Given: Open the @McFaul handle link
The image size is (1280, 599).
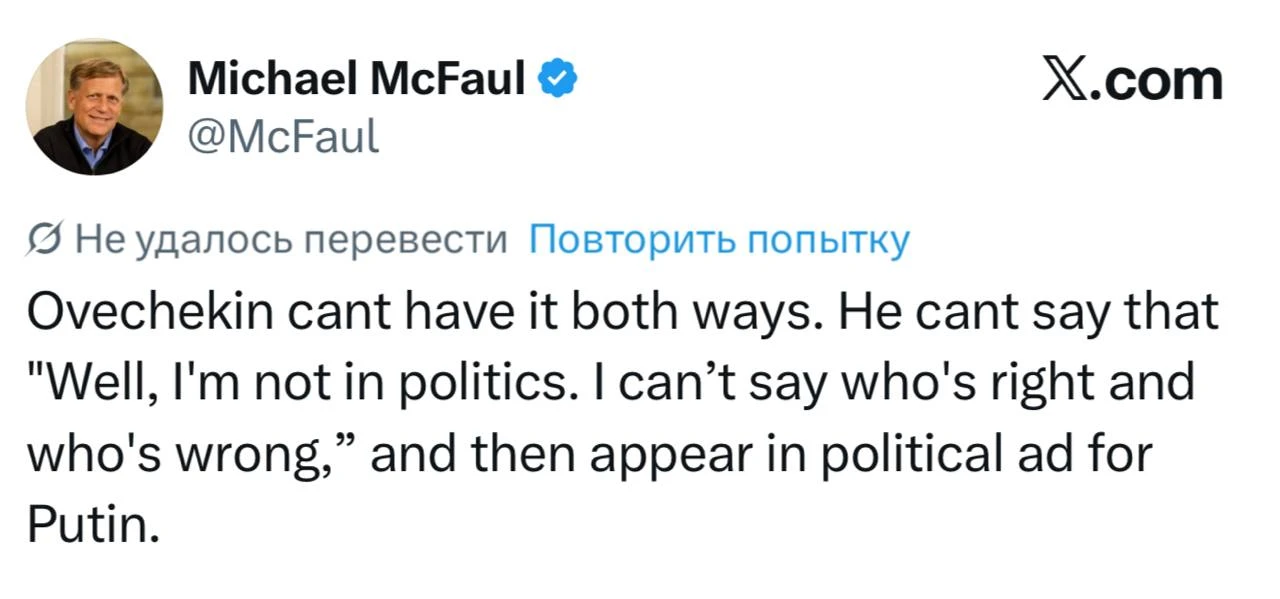Looking at the screenshot, I should [283, 131].
